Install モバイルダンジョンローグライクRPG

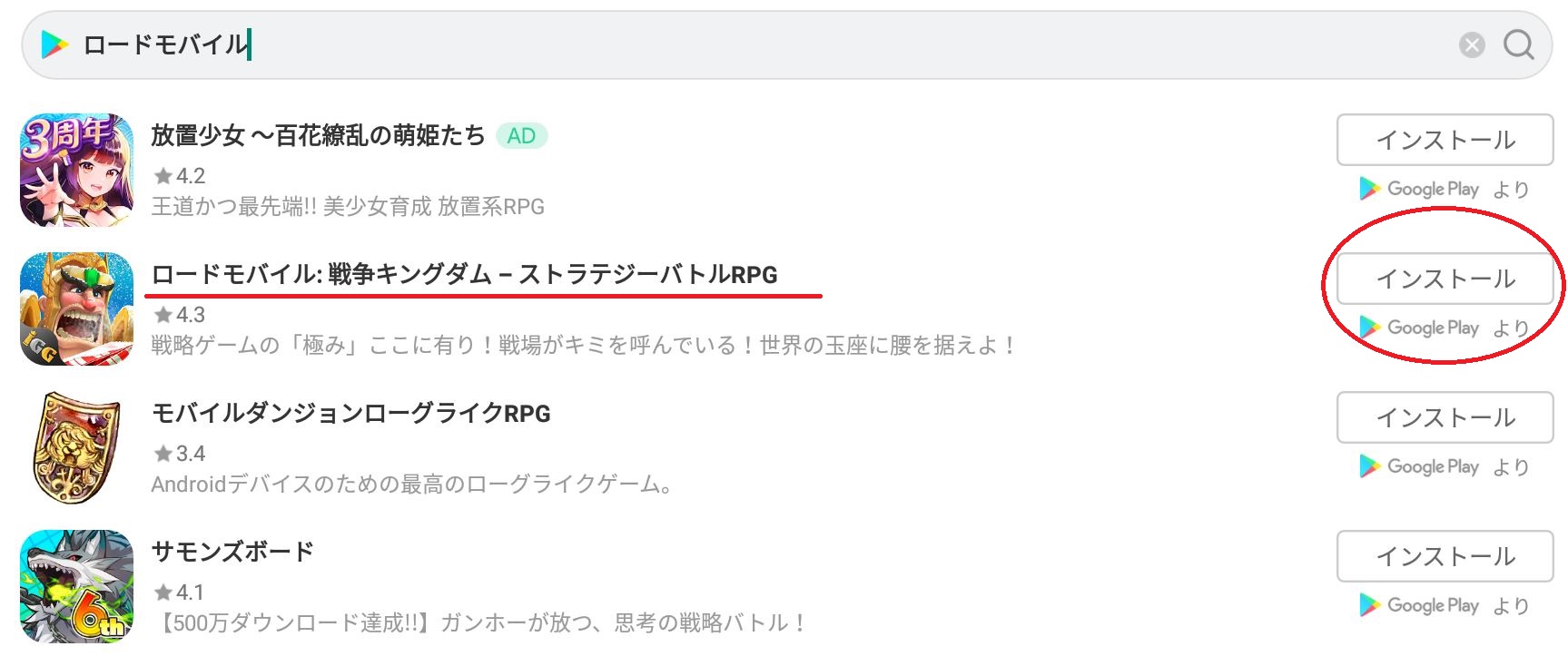[1445, 417]
